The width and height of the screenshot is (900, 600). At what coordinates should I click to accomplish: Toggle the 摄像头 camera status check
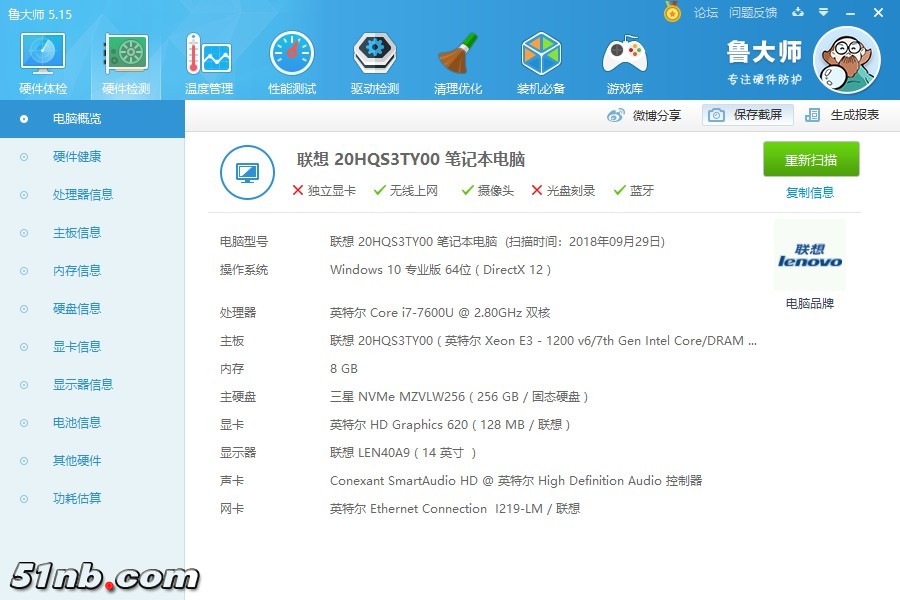[x=487, y=188]
